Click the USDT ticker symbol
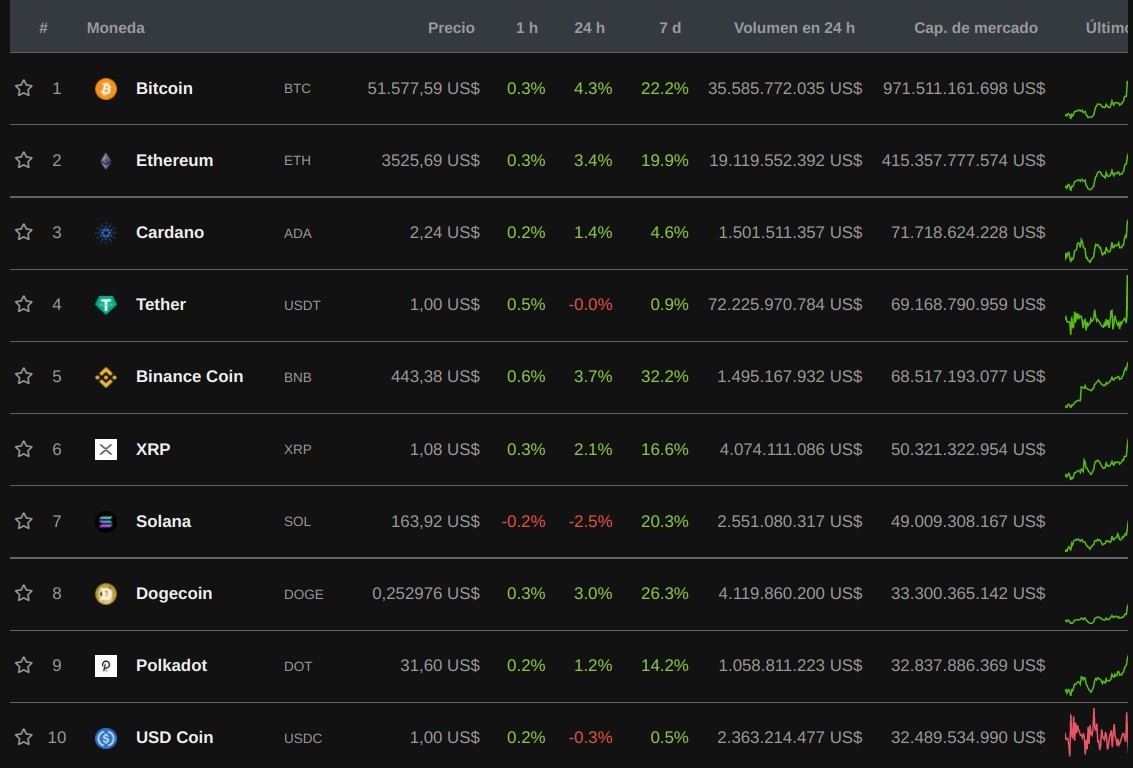This screenshot has width=1133, height=768. tap(302, 305)
